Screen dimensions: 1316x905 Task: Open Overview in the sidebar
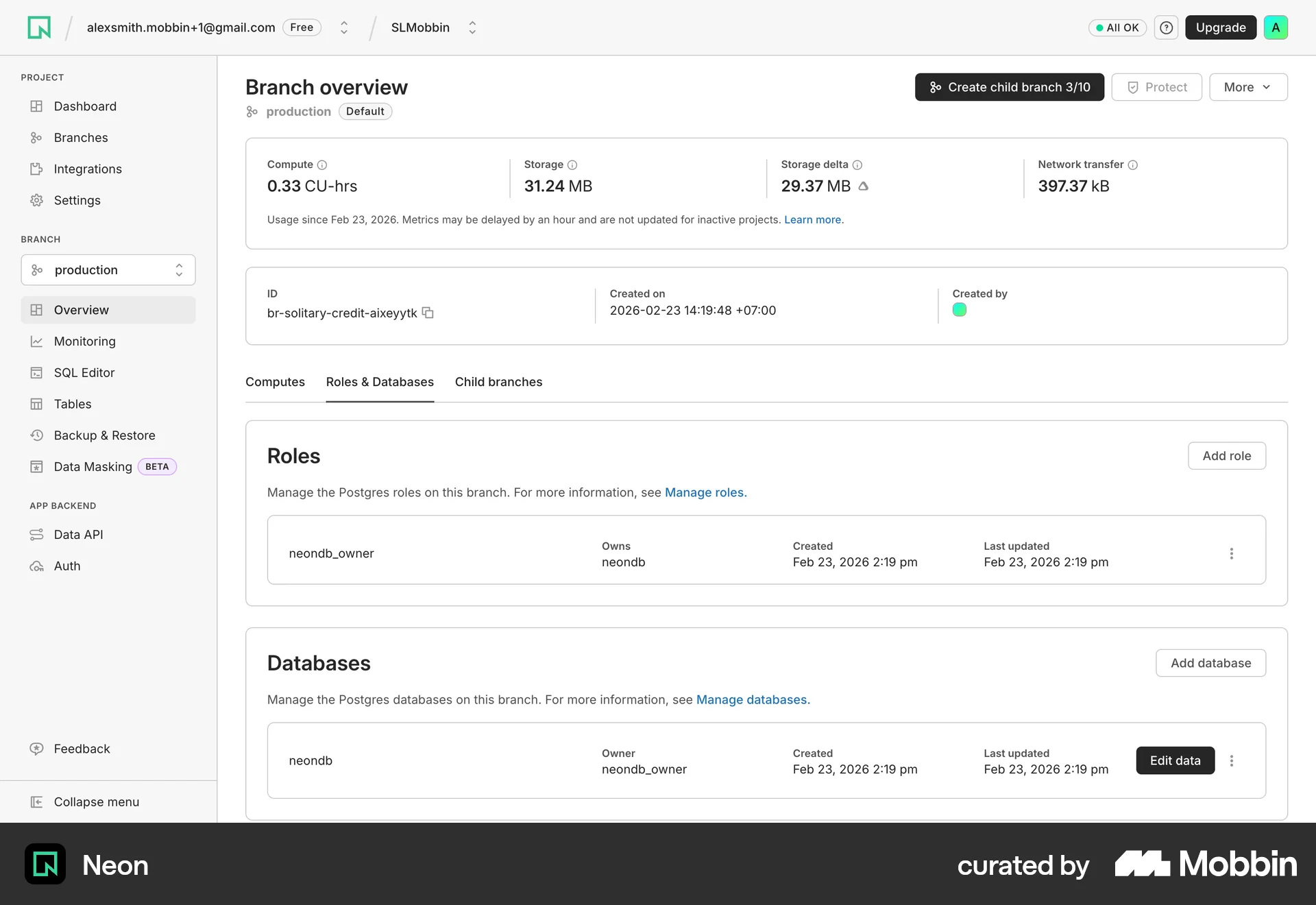[108, 310]
